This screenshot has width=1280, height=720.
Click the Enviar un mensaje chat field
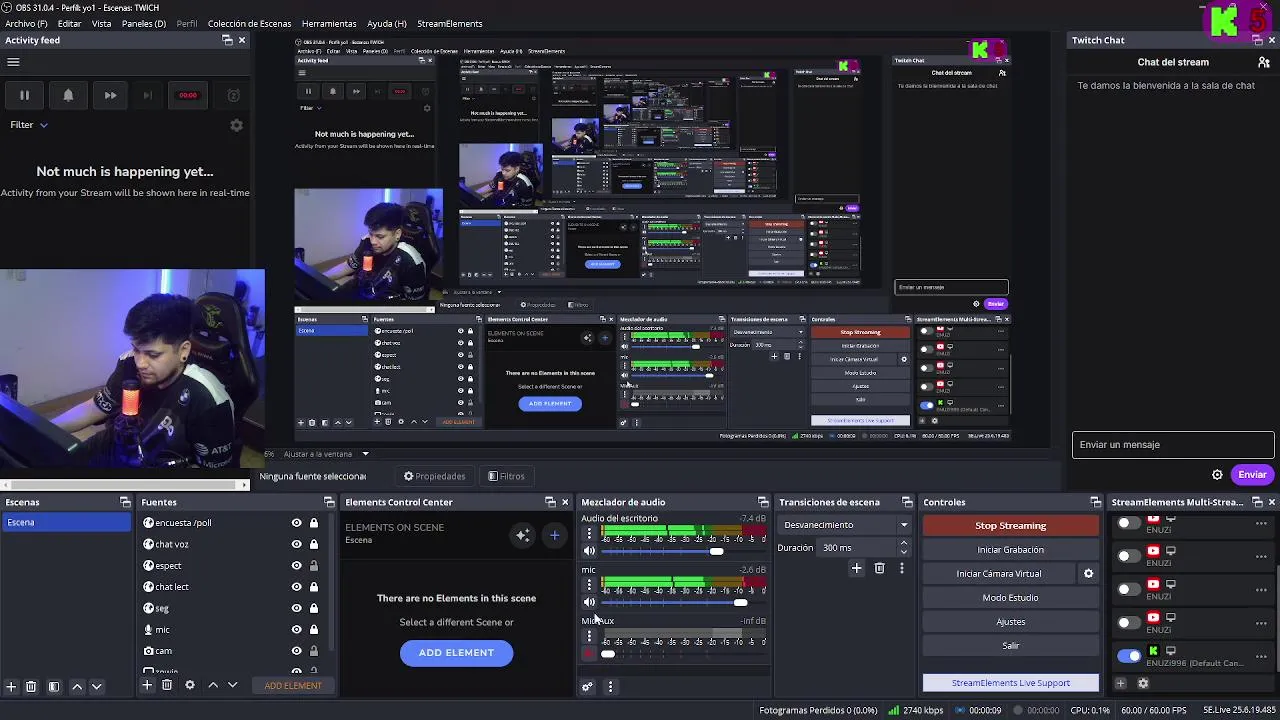click(x=1173, y=445)
